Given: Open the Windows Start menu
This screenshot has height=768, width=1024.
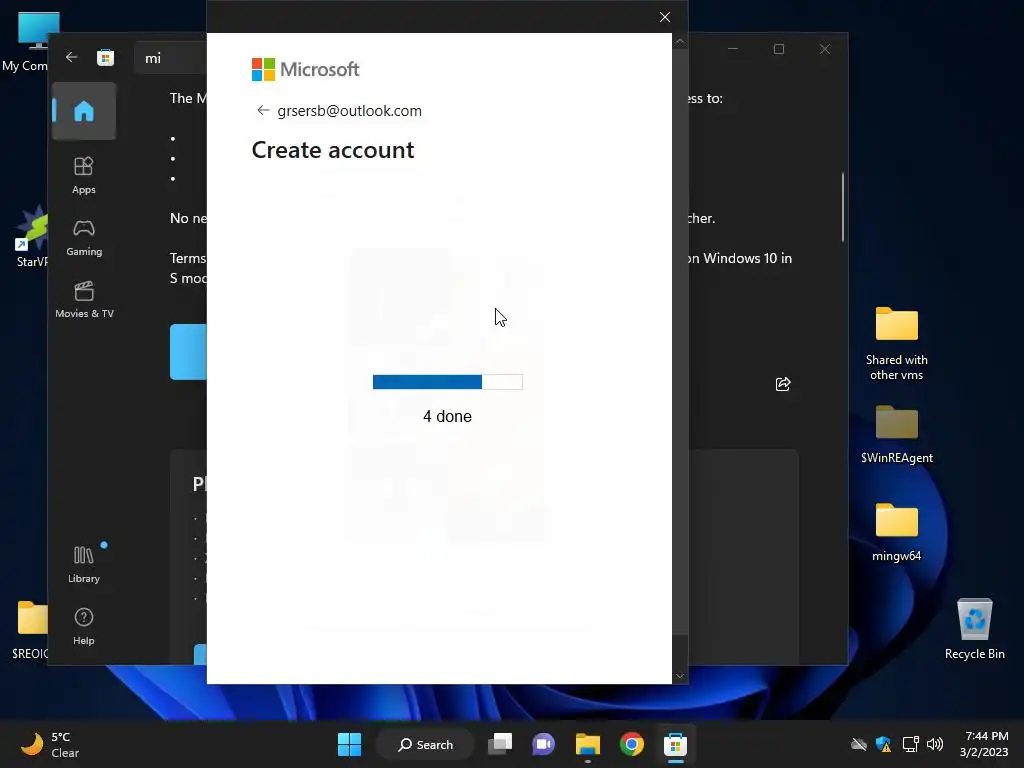Looking at the screenshot, I should click(x=349, y=744).
